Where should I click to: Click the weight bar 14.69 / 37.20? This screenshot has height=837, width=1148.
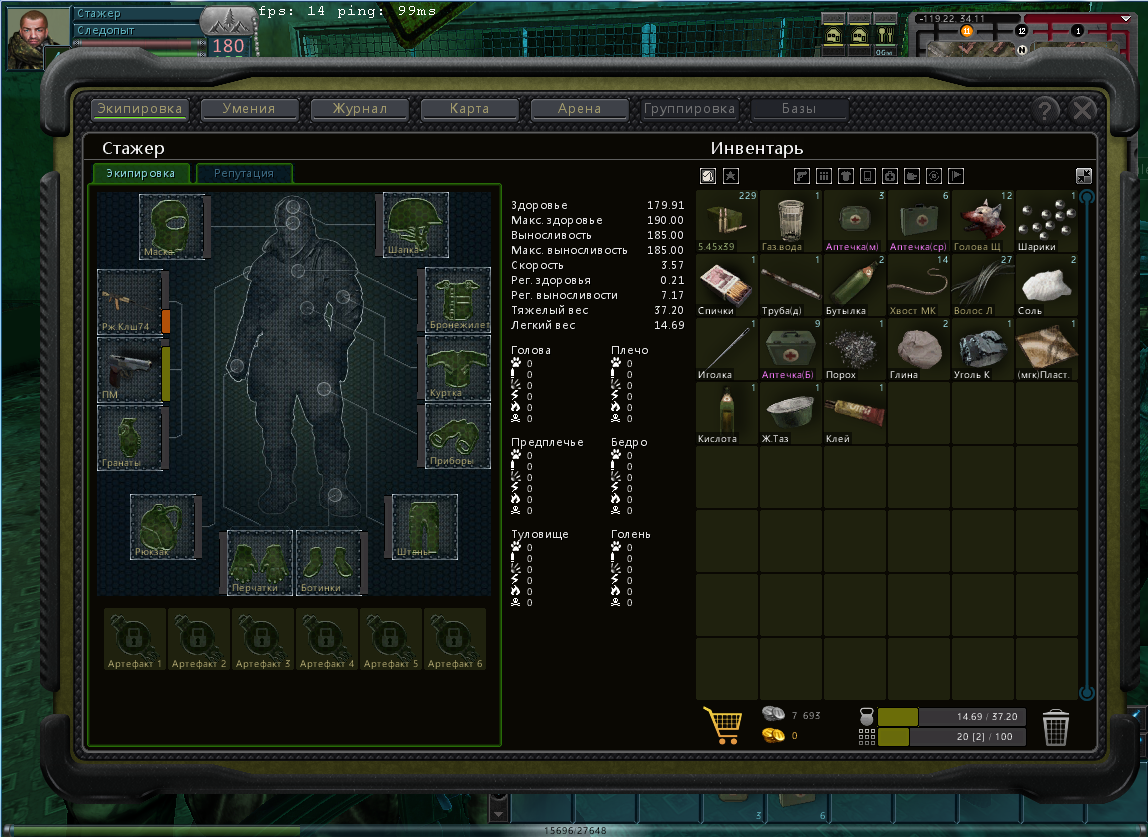click(x=952, y=717)
